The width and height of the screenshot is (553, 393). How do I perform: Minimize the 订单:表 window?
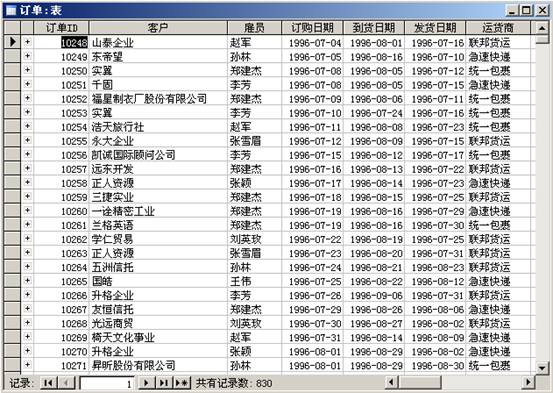click(513, 10)
